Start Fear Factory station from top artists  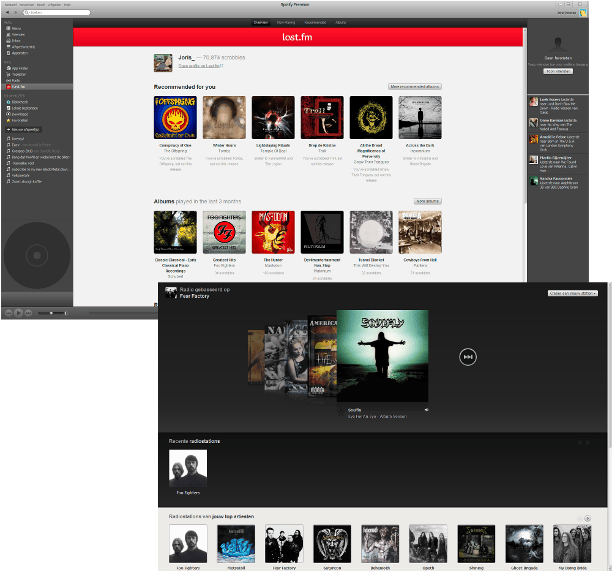[284, 544]
